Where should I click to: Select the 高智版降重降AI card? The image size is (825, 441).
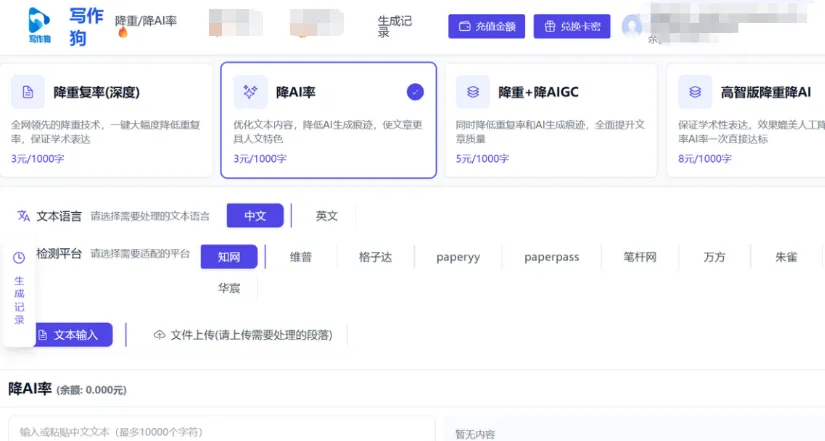[x=746, y=120]
